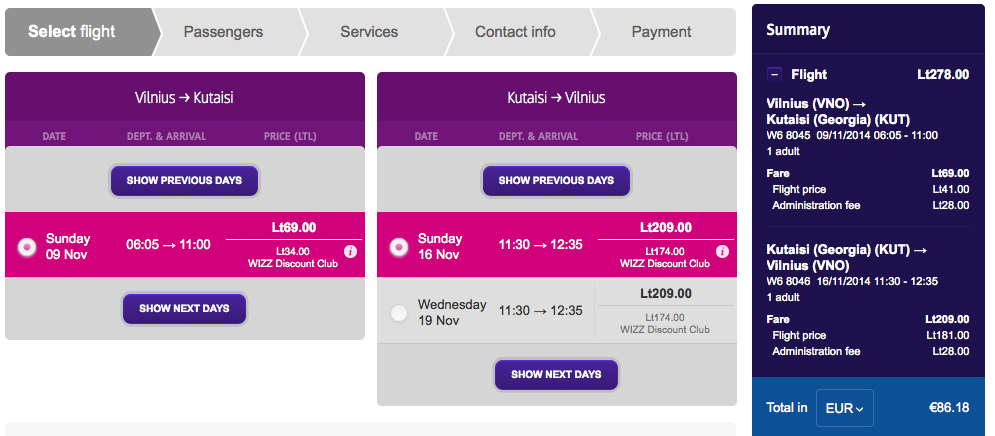The width and height of the screenshot is (995, 436).
Task: Show next days for Kutaisi to Vilnius
Action: 557,374
